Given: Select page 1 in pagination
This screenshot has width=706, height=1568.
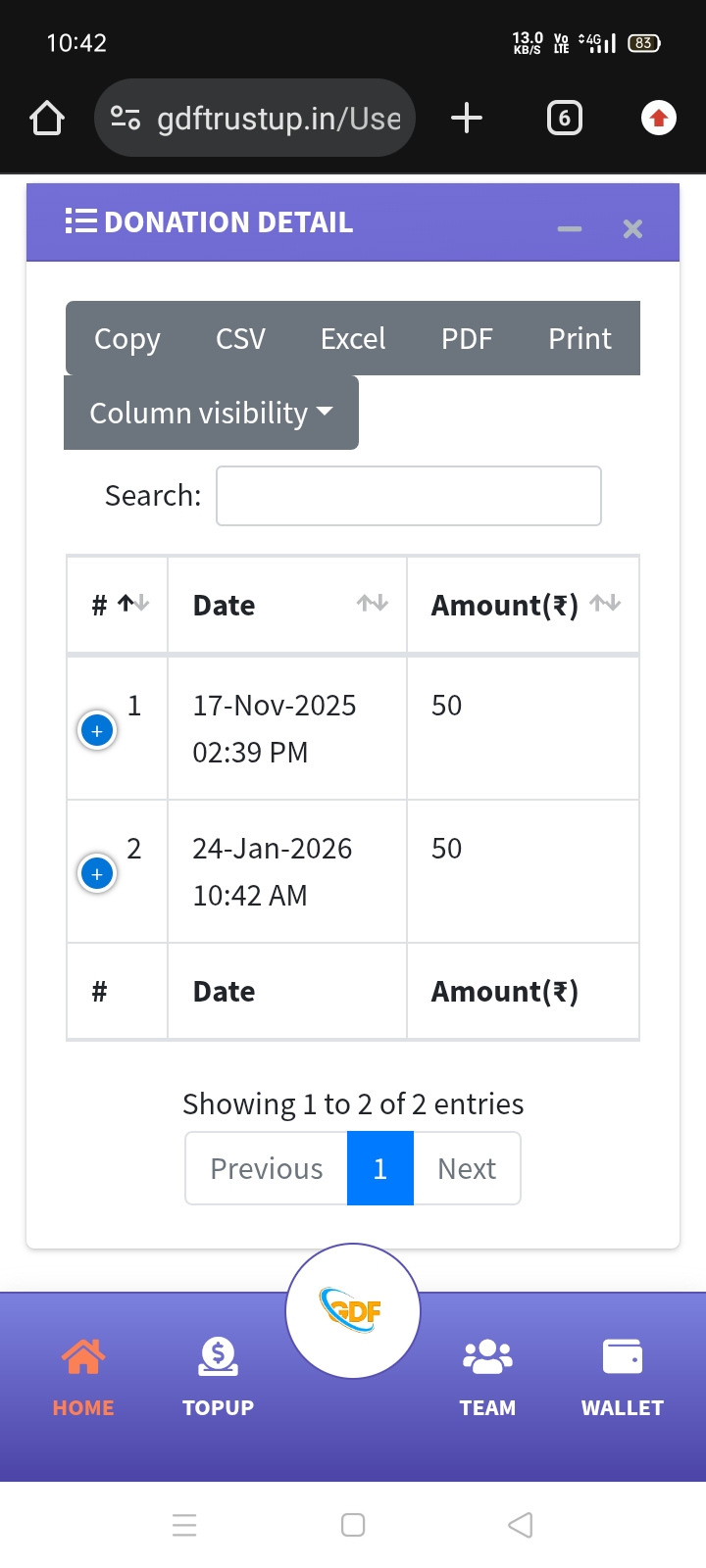Looking at the screenshot, I should coord(380,1168).
